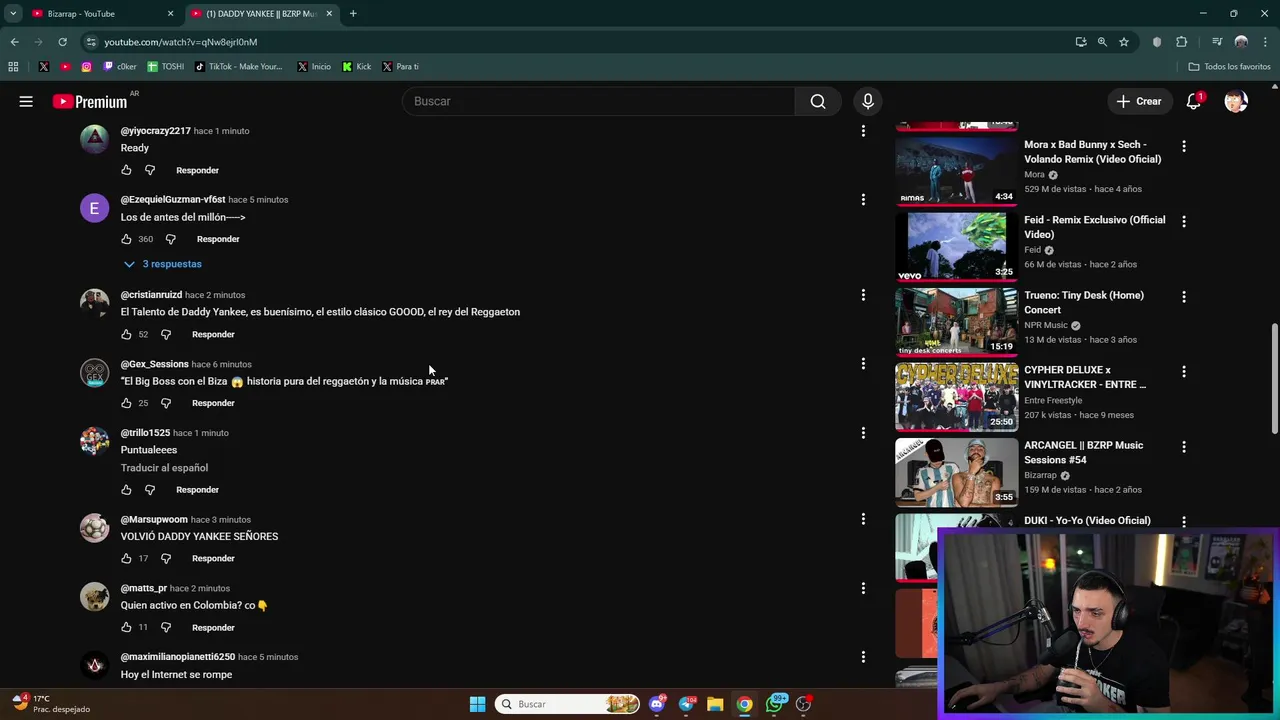Viewport: 1280px width, 720px height.
Task: Open the notifications bell
Action: (x=1193, y=101)
